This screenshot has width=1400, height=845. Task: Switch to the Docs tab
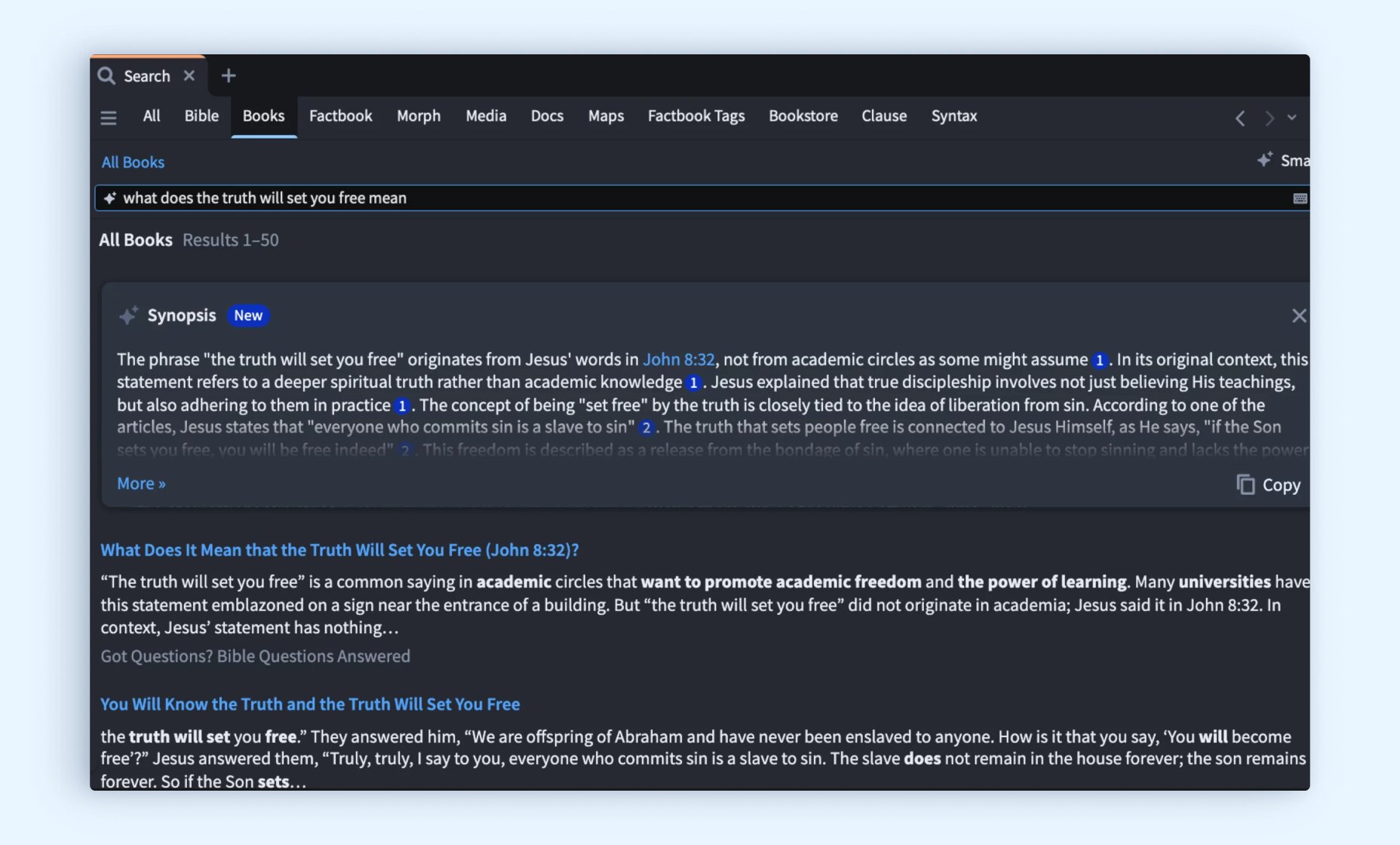coord(547,115)
